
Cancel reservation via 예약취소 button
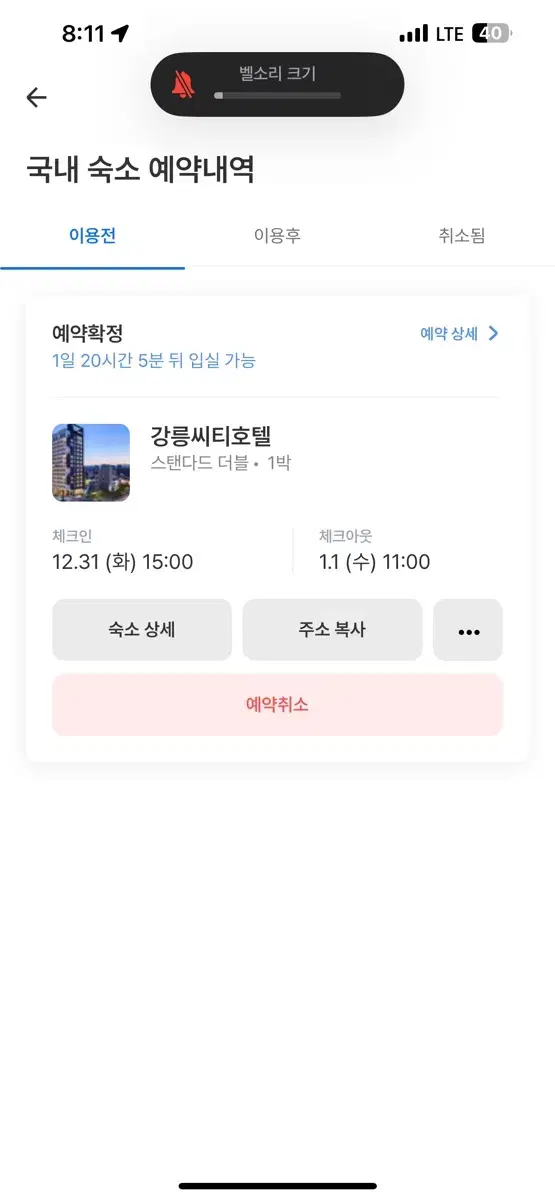click(277, 705)
